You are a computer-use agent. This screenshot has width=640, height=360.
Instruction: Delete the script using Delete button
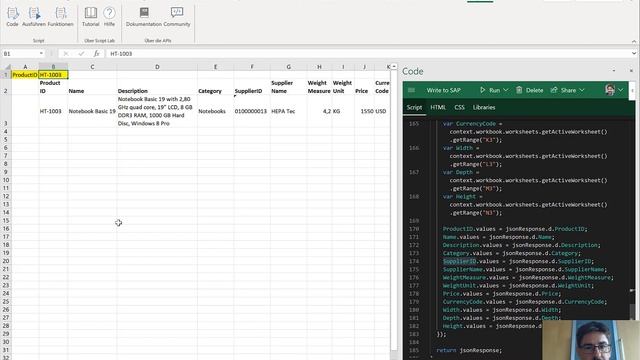(x=530, y=90)
